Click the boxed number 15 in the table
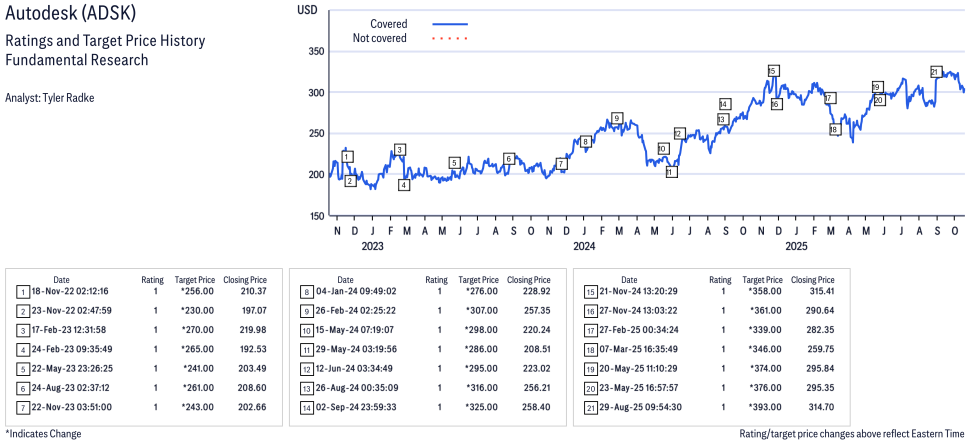Image resolution: width=975 pixels, height=440 pixels. (591, 292)
